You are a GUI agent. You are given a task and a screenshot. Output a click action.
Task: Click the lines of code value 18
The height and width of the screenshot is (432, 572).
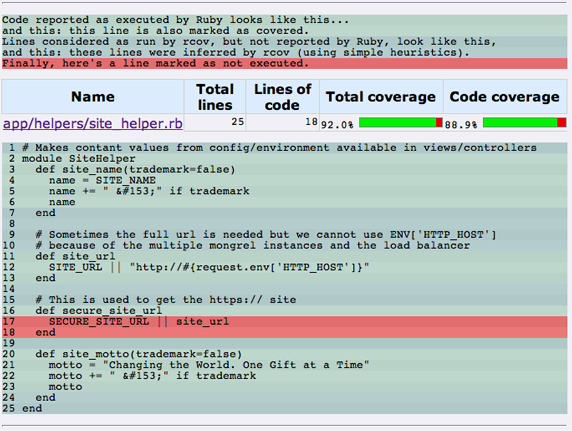[x=312, y=122]
